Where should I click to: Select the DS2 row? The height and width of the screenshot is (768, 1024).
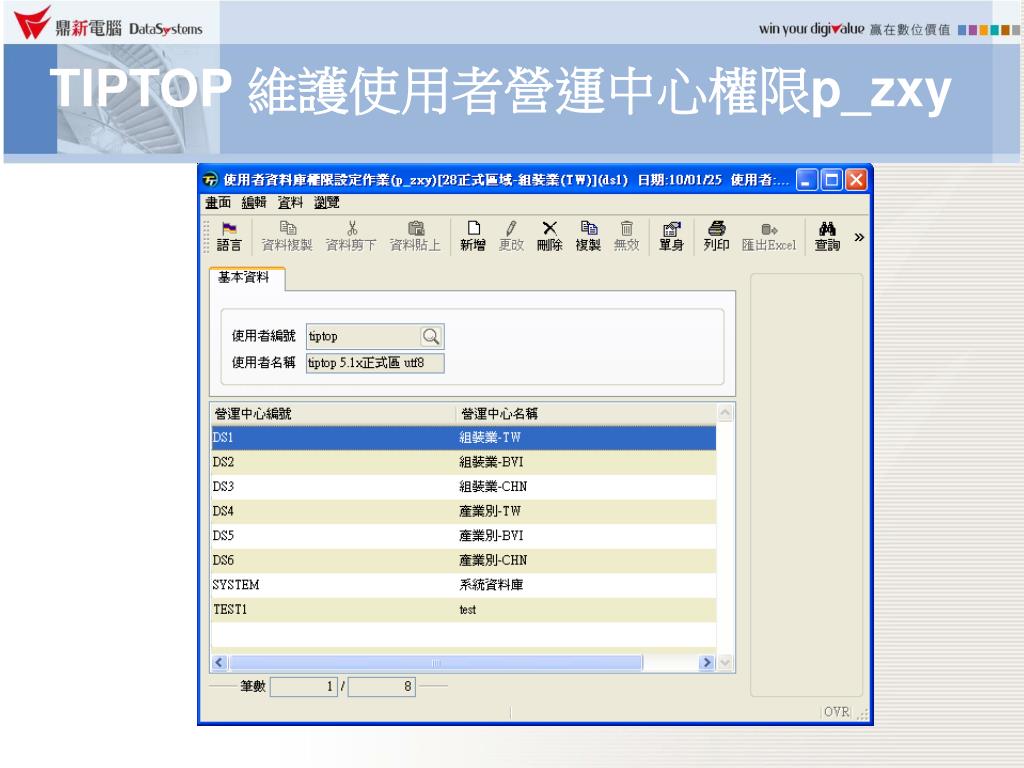coord(464,462)
